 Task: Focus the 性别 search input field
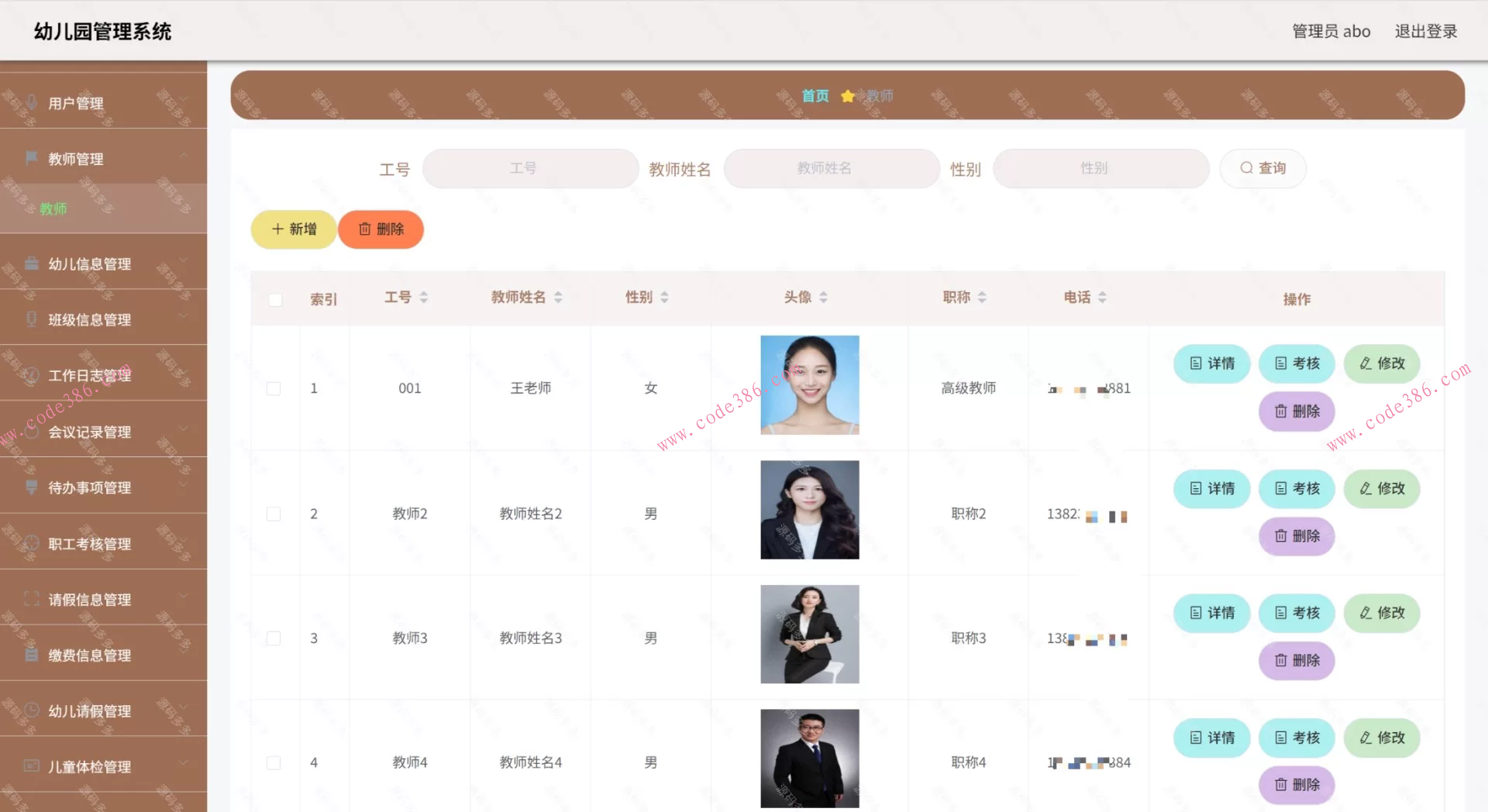click(1101, 168)
